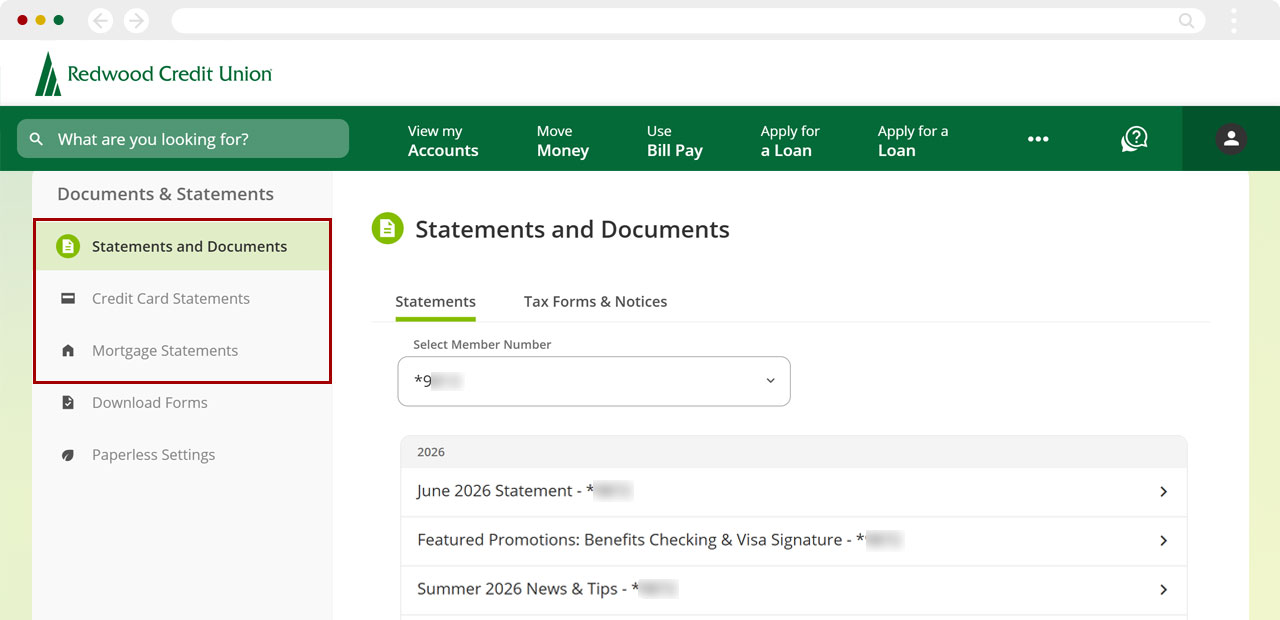This screenshot has width=1280, height=620.
Task: Click the browser back arrow
Action: pyautogui.click(x=101, y=20)
